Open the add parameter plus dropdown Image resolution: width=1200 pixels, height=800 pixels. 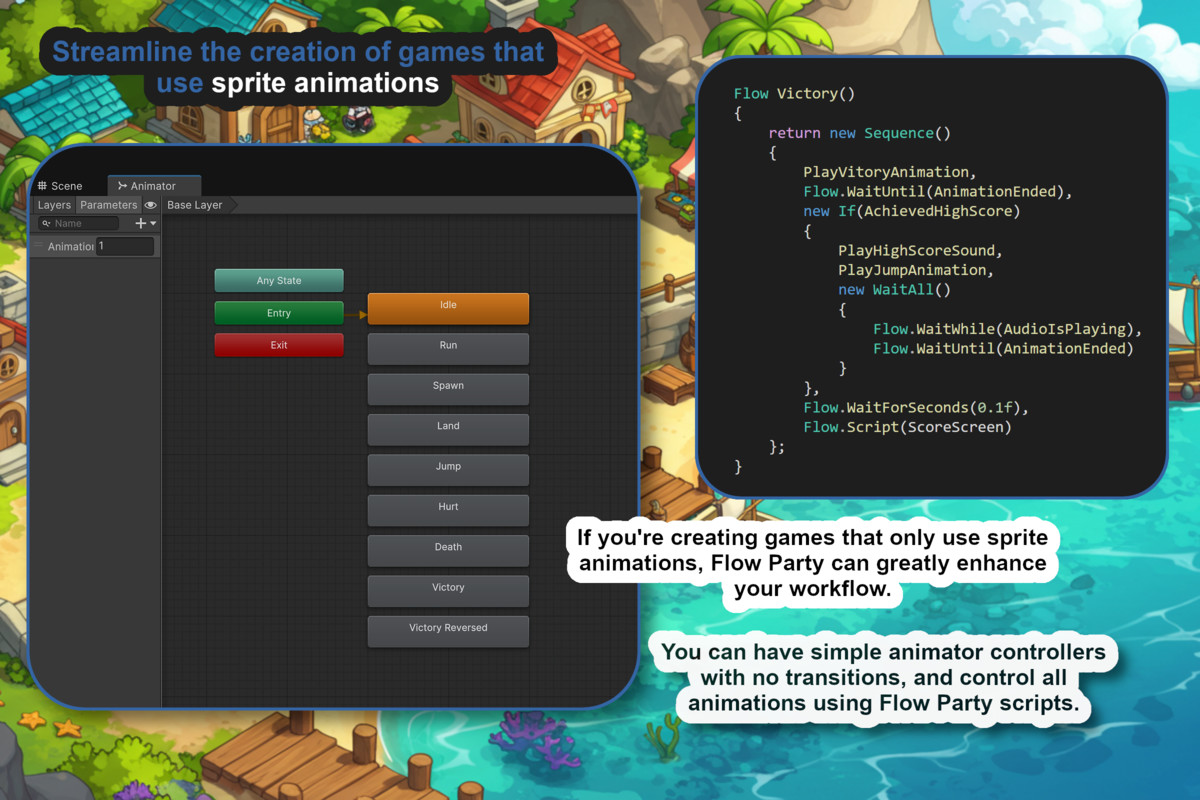(x=146, y=224)
